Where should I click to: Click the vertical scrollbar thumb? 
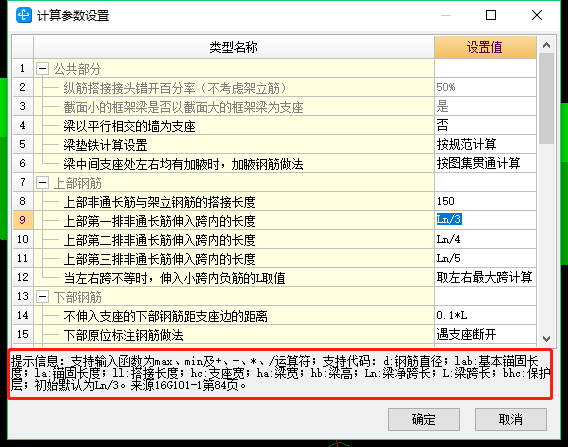pos(546,99)
